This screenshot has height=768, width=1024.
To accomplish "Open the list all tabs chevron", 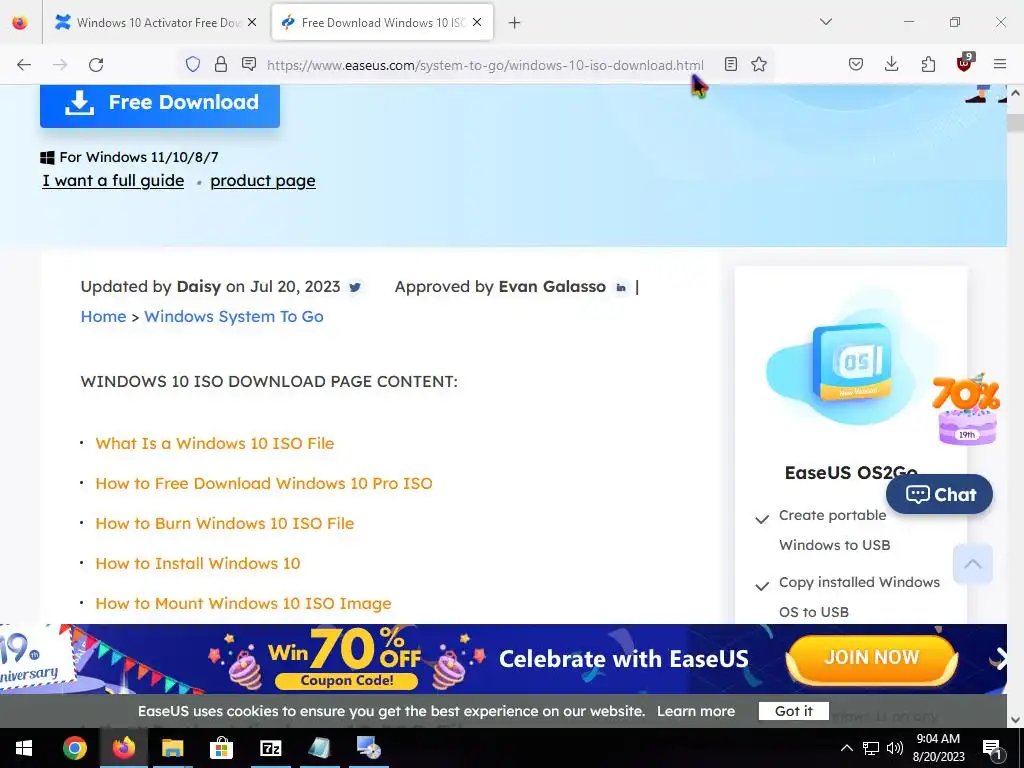I will coord(826,22).
